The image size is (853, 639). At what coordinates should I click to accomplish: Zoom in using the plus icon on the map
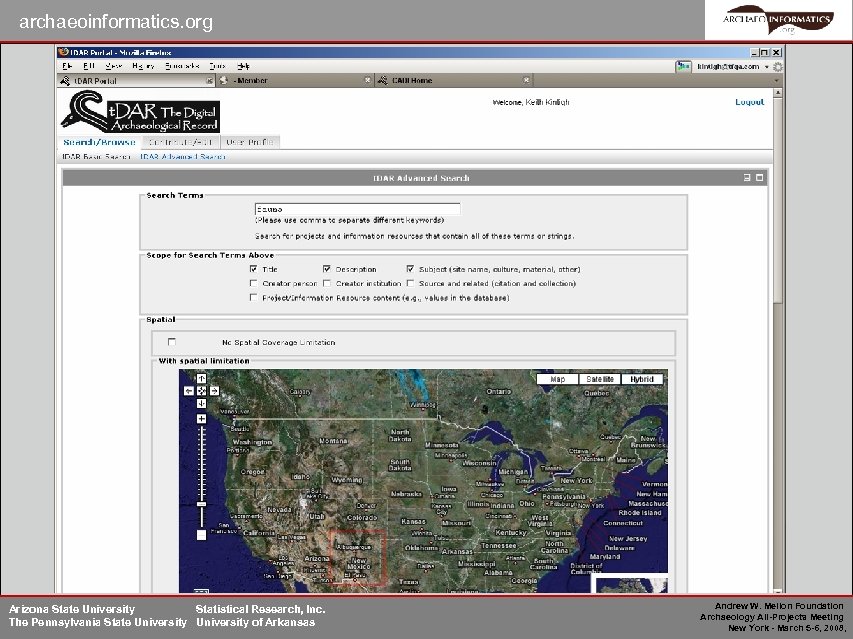[201, 419]
